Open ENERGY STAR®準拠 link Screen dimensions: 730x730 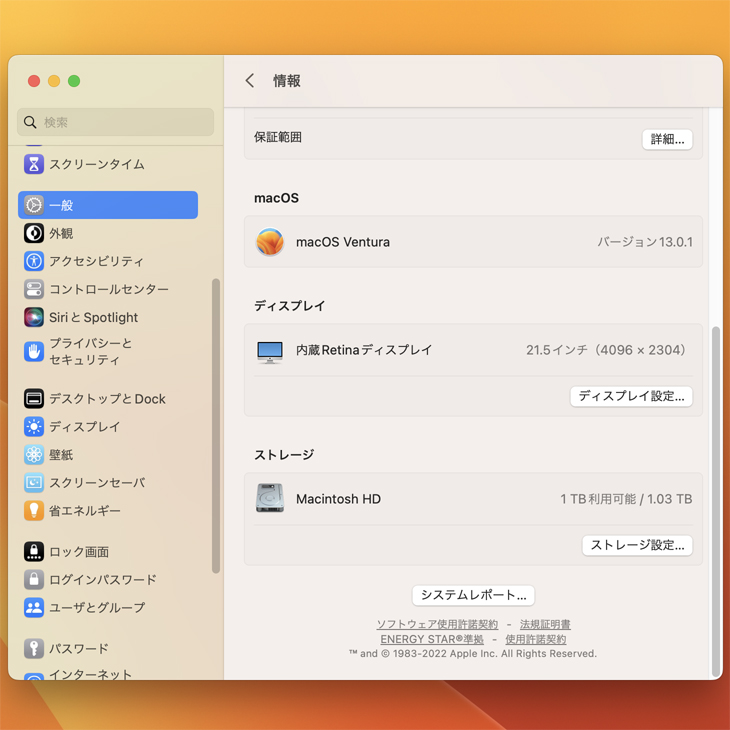click(x=432, y=639)
